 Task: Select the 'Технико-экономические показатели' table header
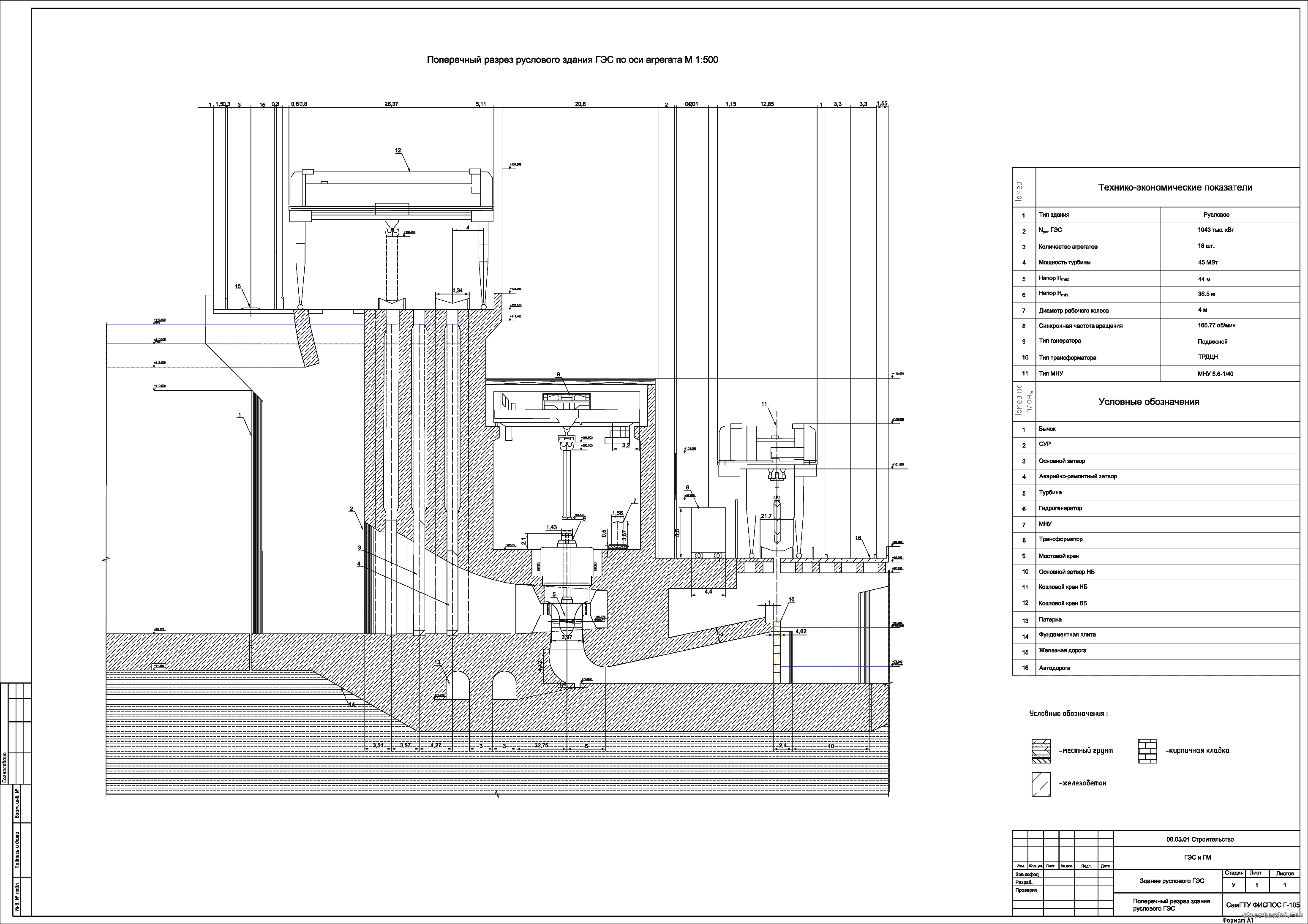coord(1174,188)
